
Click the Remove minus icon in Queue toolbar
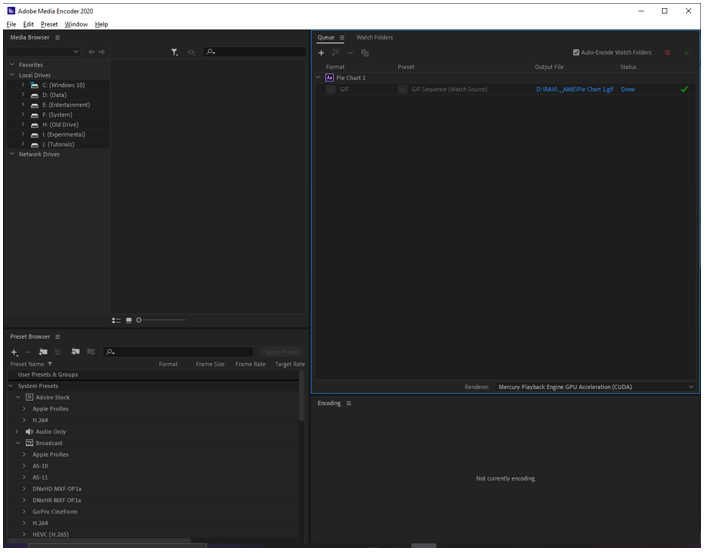[x=351, y=53]
